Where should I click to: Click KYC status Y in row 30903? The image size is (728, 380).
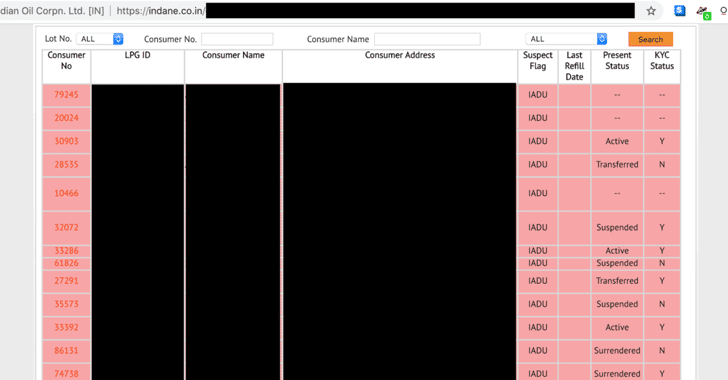click(x=662, y=141)
